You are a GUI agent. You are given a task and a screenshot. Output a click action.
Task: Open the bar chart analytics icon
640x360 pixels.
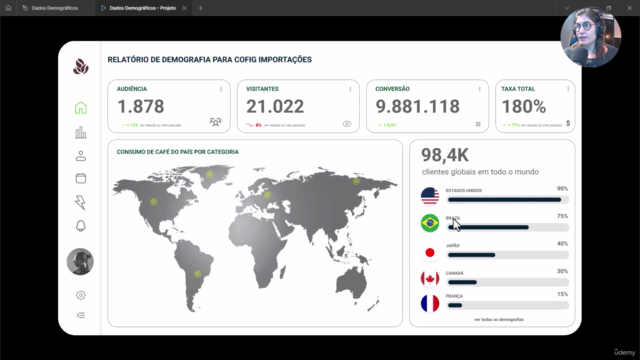[x=81, y=132]
